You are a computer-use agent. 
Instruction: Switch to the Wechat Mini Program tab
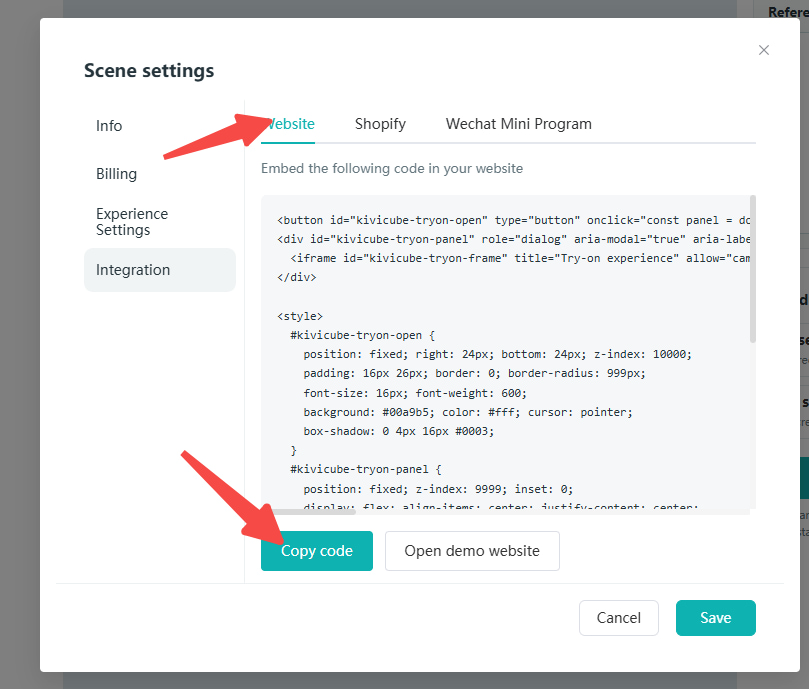click(x=519, y=124)
